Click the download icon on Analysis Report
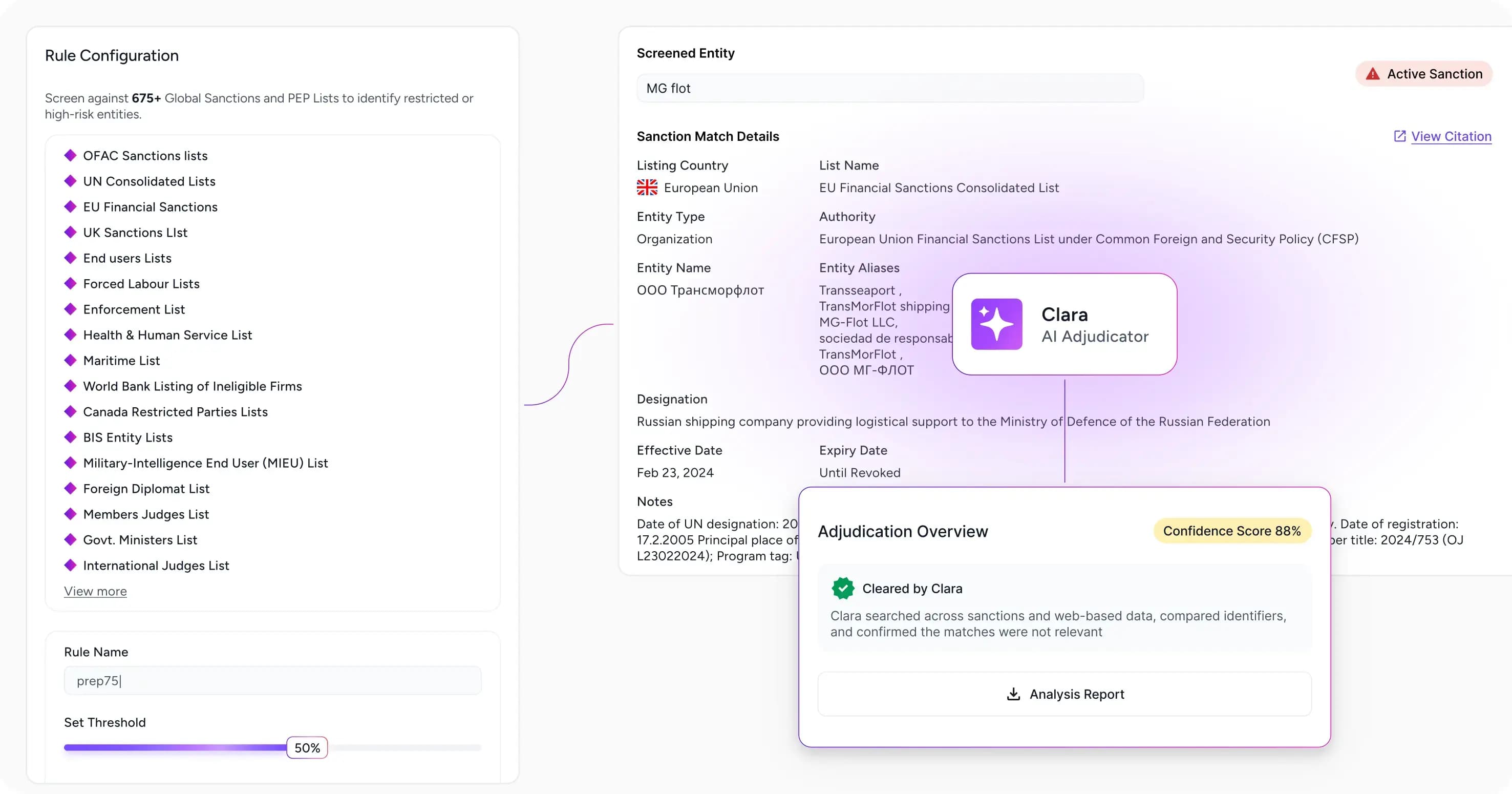Screen dimensions: 1512x794 (1013, 694)
